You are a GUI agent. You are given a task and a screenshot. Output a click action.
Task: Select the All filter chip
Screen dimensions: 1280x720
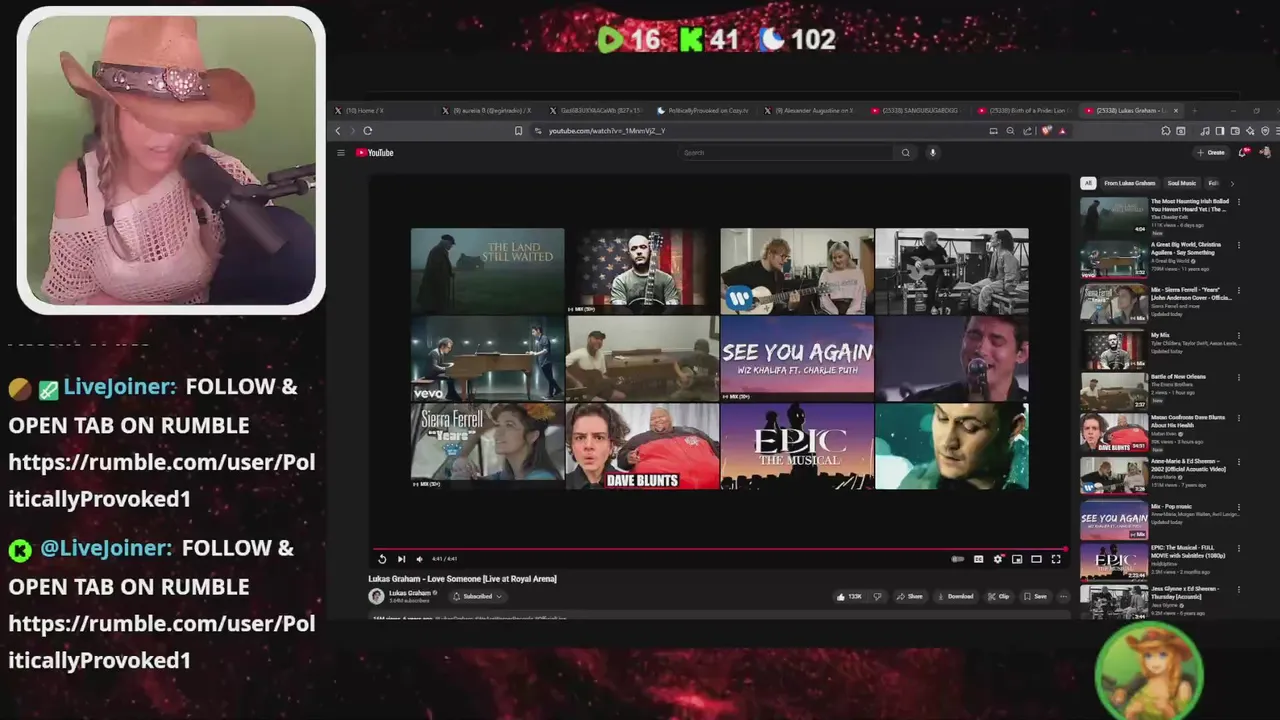(x=1088, y=183)
